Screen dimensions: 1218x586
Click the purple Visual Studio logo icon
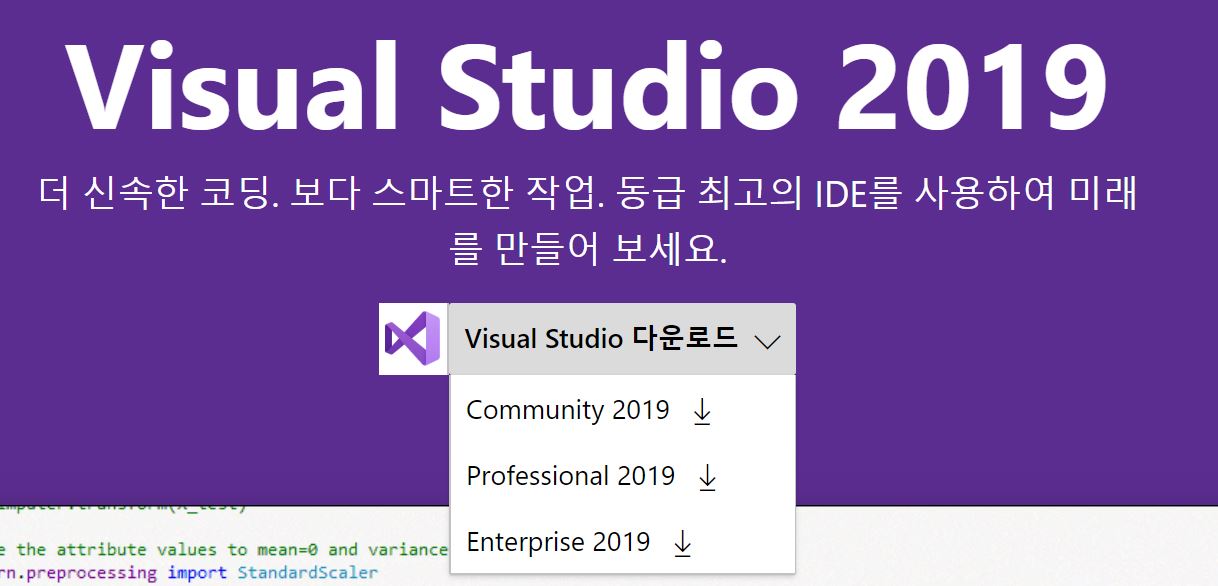(413, 339)
